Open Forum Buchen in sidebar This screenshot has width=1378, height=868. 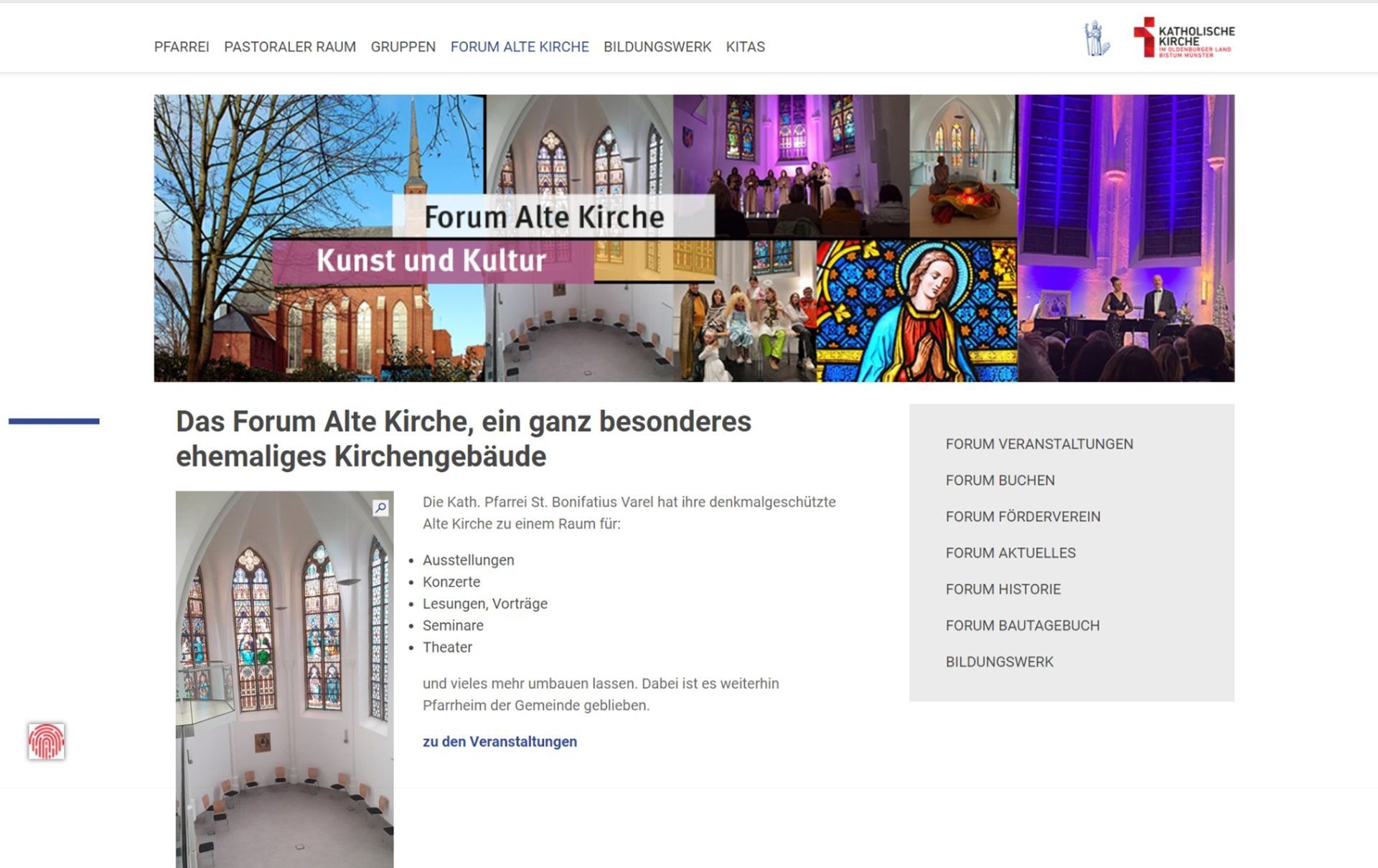coord(1000,480)
